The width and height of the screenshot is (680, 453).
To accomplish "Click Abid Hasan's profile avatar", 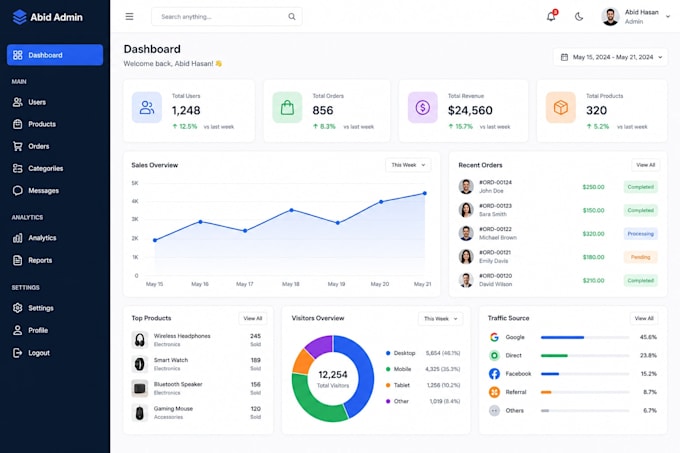I will [x=610, y=16].
